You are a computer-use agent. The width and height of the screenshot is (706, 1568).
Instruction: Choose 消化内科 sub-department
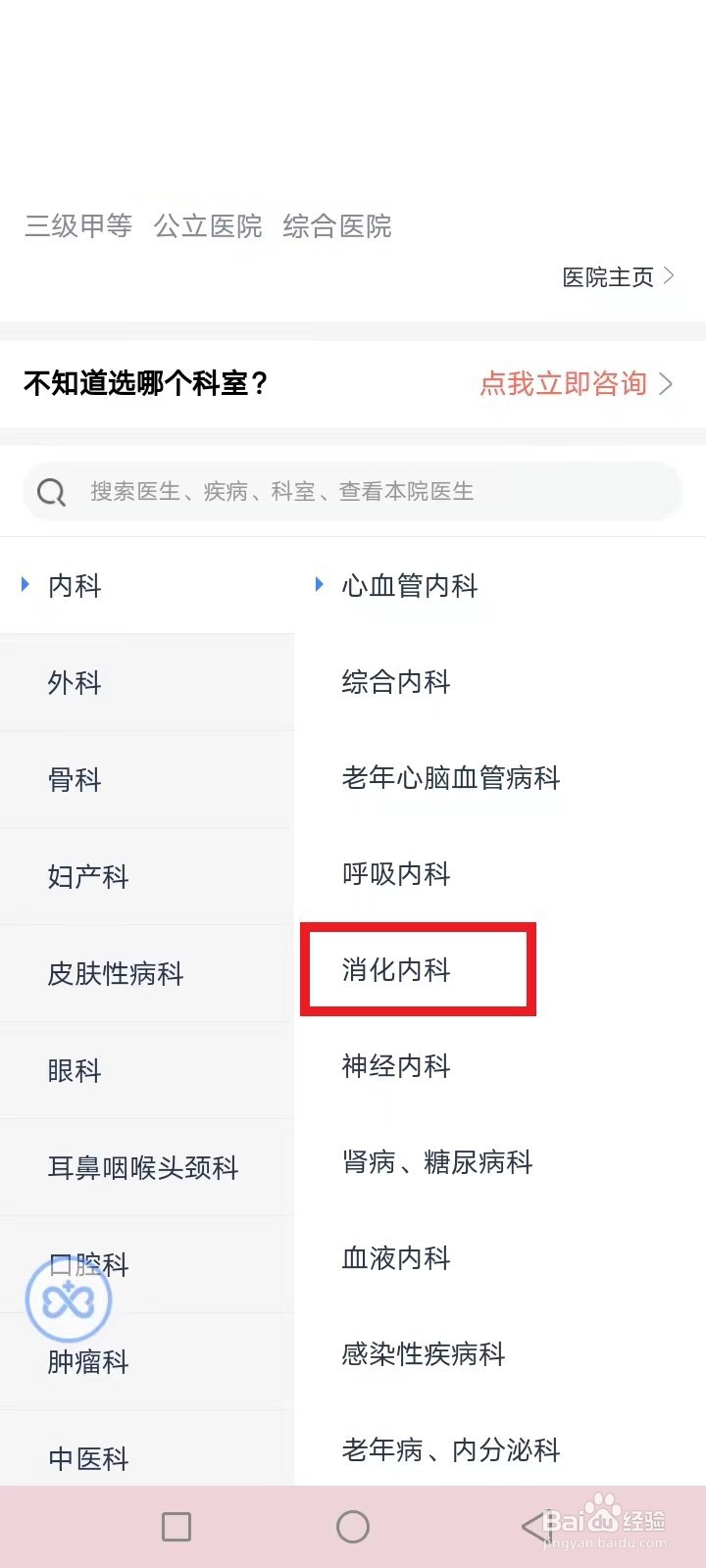coord(396,970)
